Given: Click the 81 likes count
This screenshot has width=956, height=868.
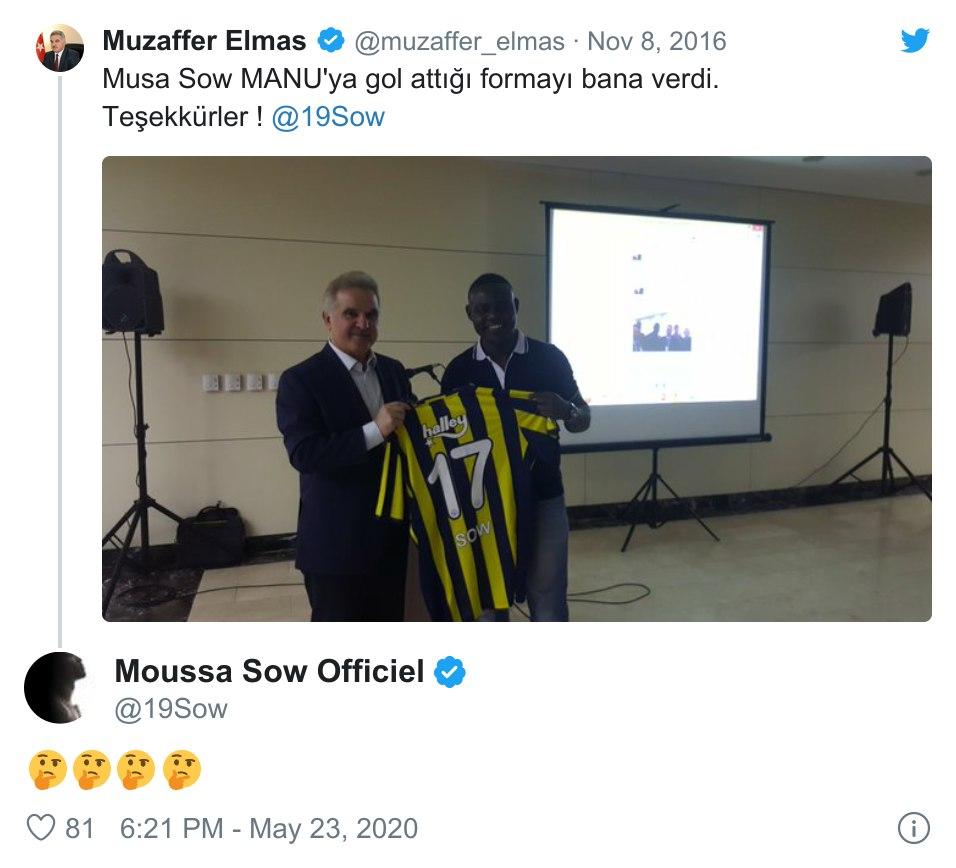Looking at the screenshot, I should [79, 828].
